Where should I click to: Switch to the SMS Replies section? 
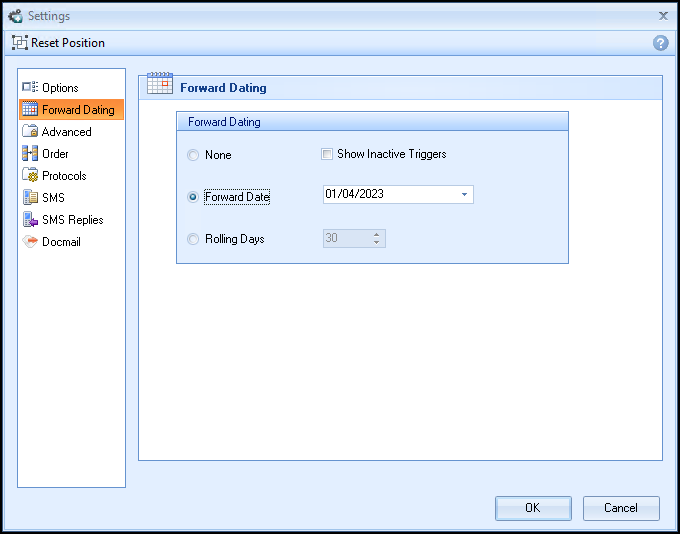click(72, 220)
